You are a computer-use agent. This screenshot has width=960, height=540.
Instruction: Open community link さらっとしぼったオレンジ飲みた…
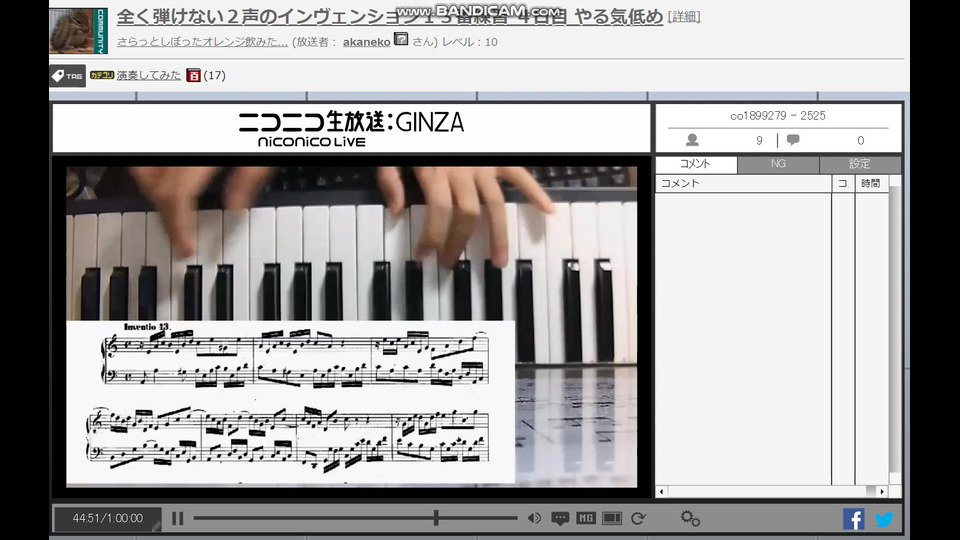pyautogui.click(x=202, y=42)
